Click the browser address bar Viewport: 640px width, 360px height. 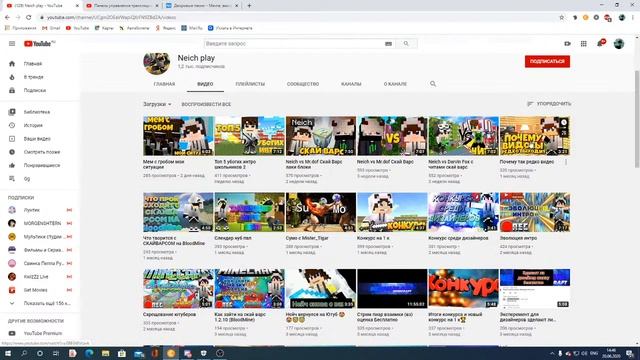tap(298, 18)
